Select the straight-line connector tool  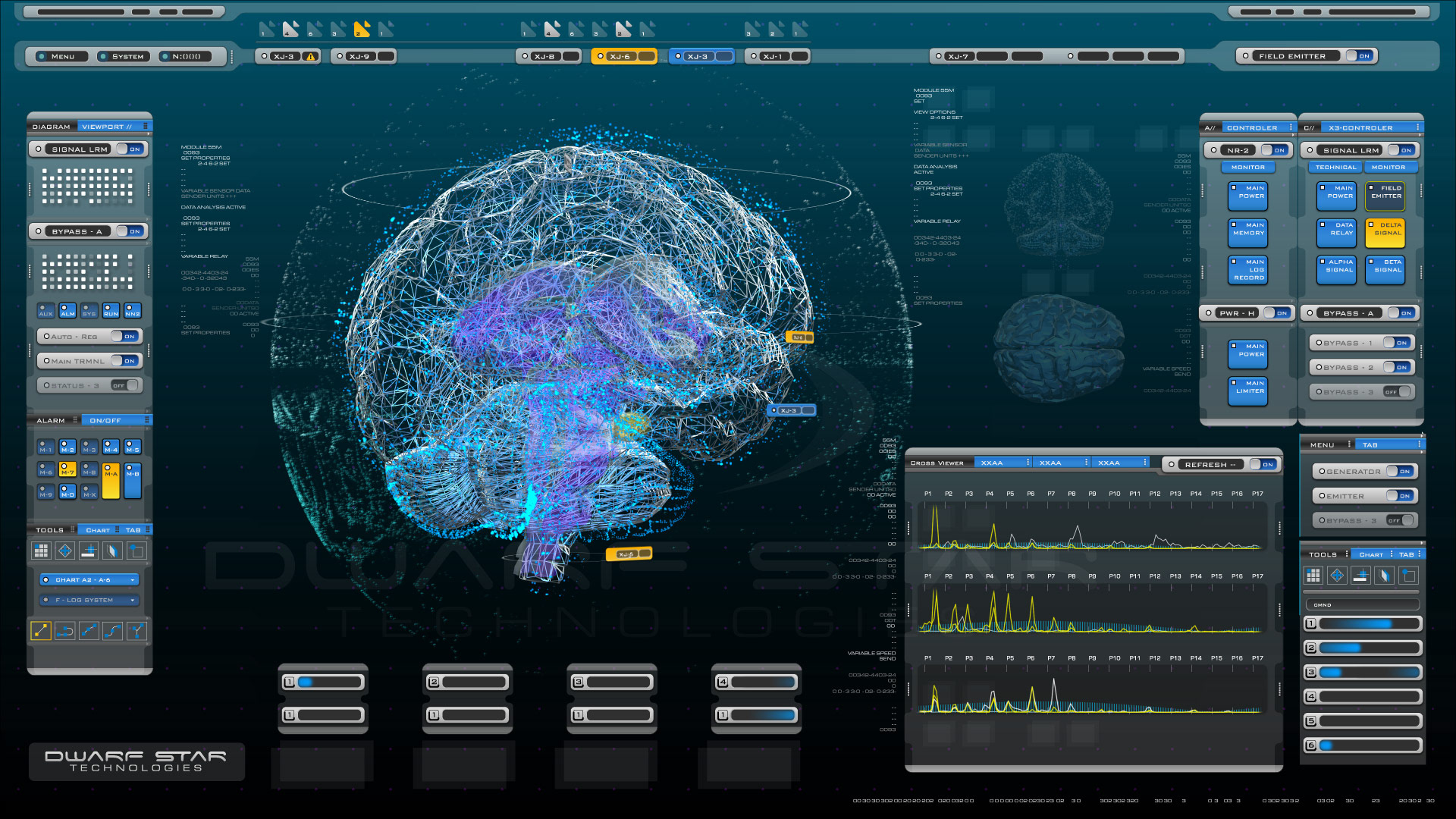[41, 630]
